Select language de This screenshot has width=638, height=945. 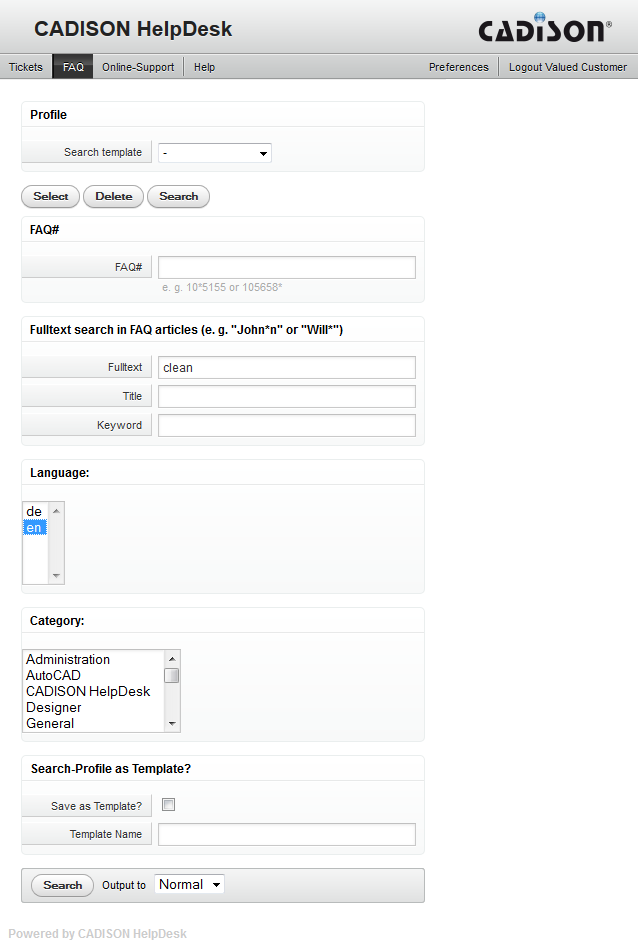coord(34,512)
